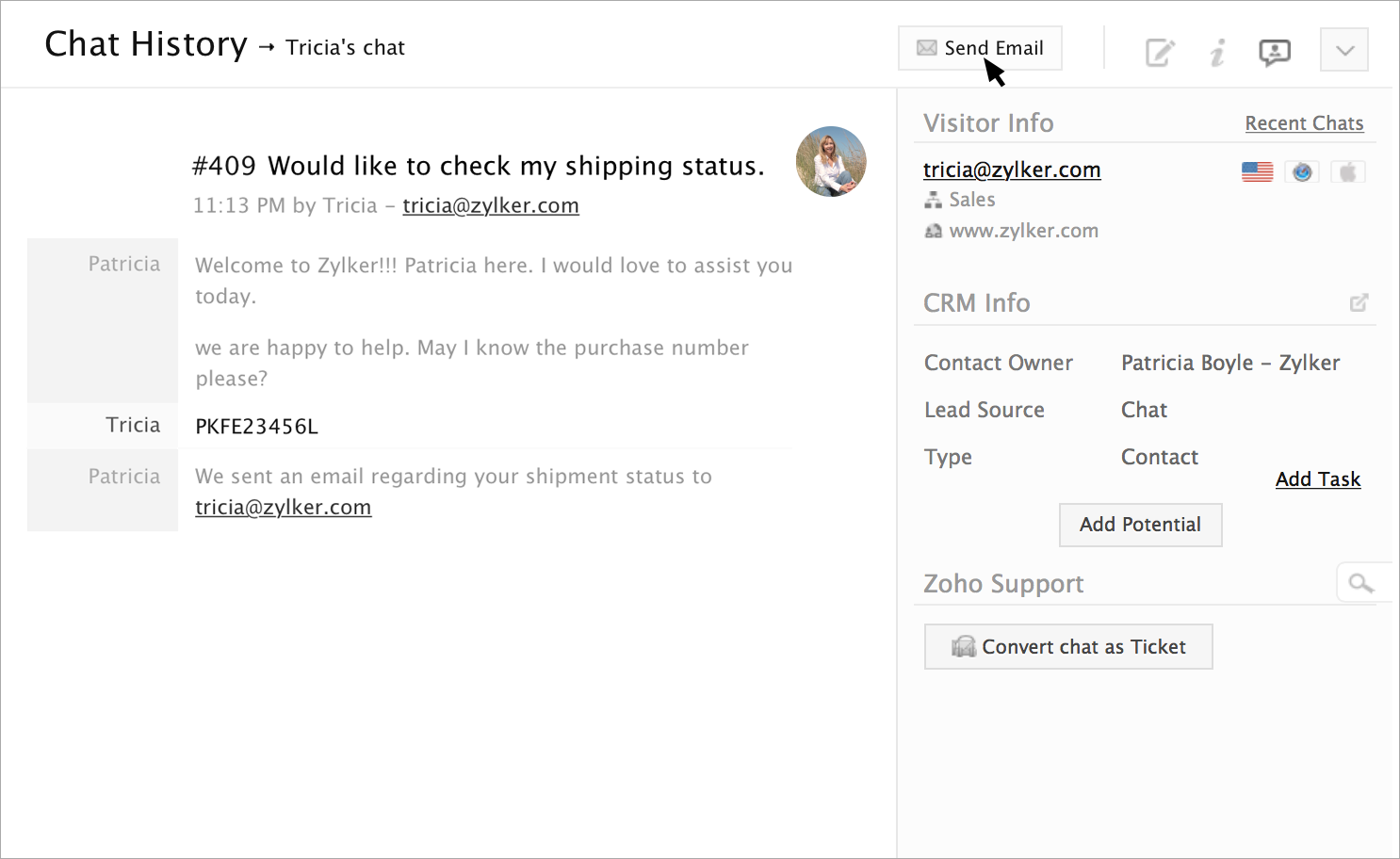
Task: Open the Recent Chats link
Action: coord(1304,123)
